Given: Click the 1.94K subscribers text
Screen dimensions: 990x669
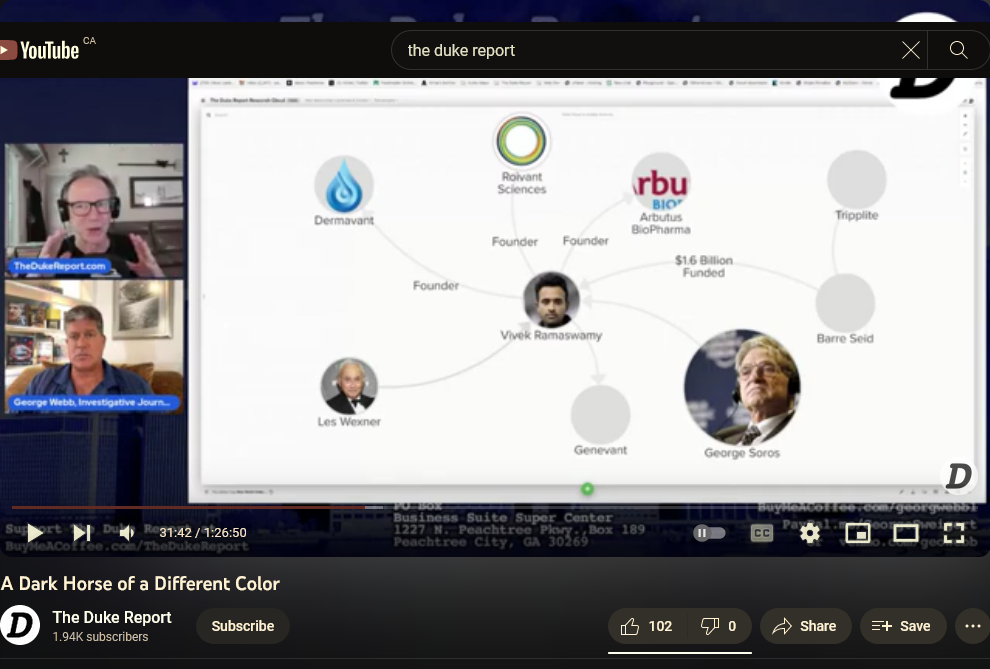Looking at the screenshot, I should pyautogui.click(x=100, y=637).
